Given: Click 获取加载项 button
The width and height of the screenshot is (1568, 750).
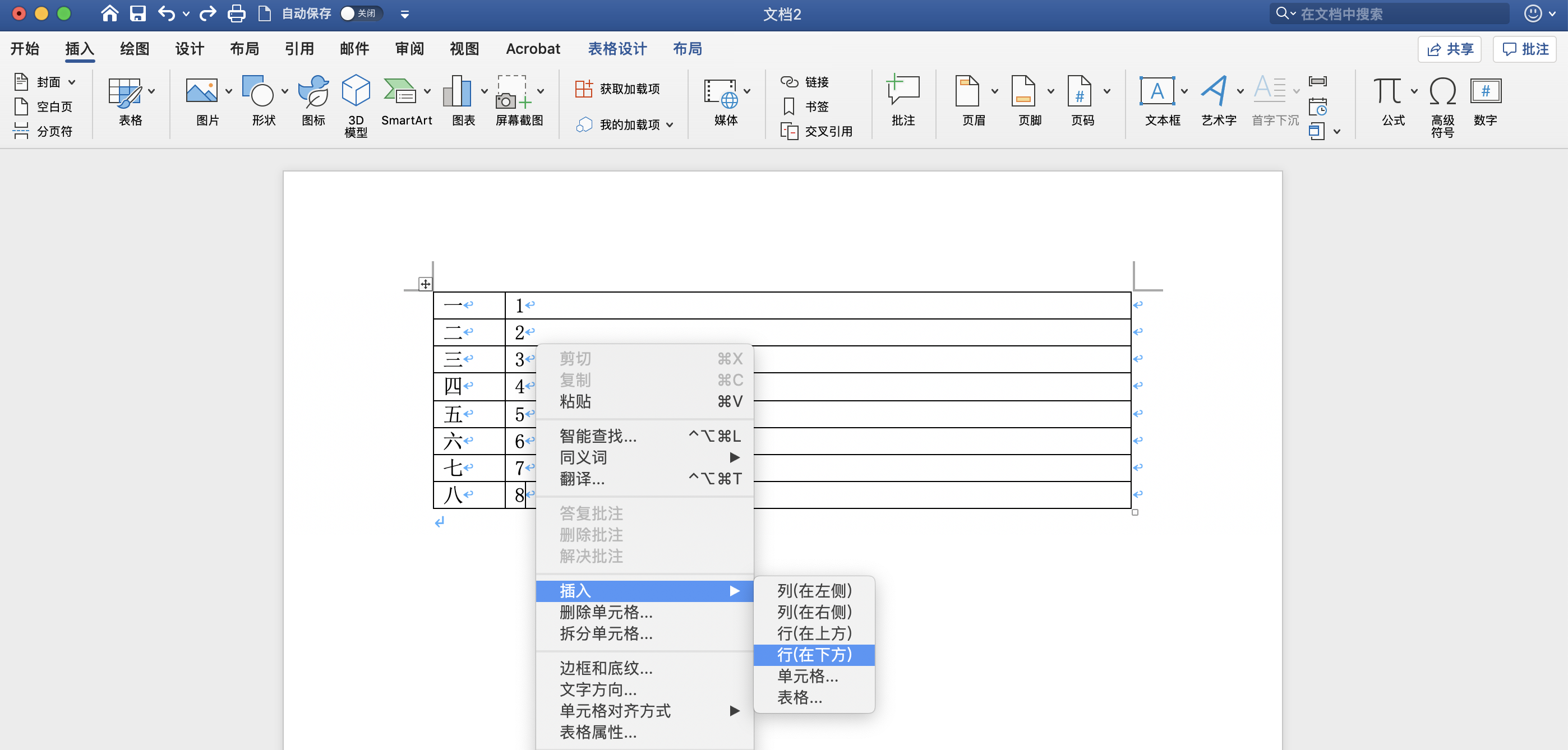Looking at the screenshot, I should [618, 89].
